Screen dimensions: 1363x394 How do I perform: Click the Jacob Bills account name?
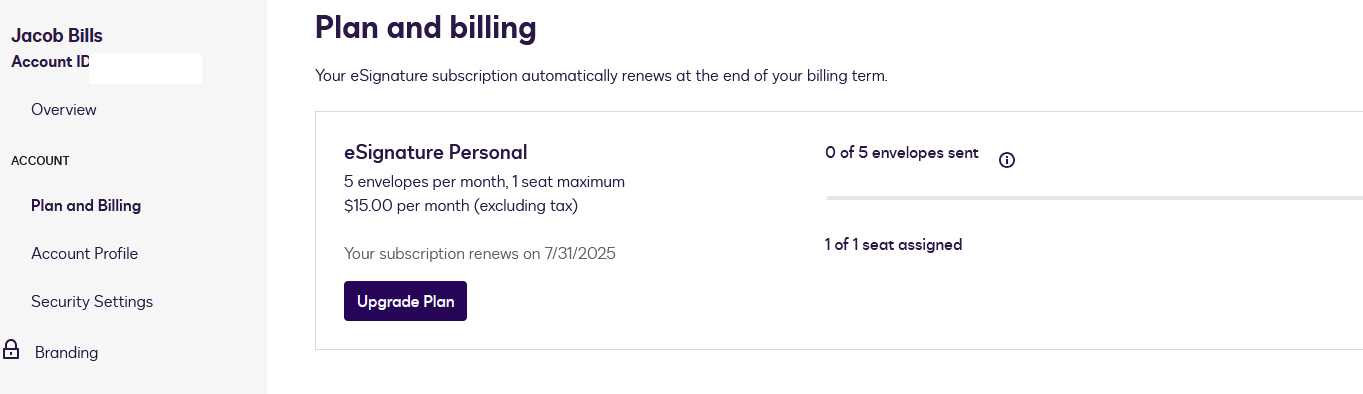[x=57, y=36]
